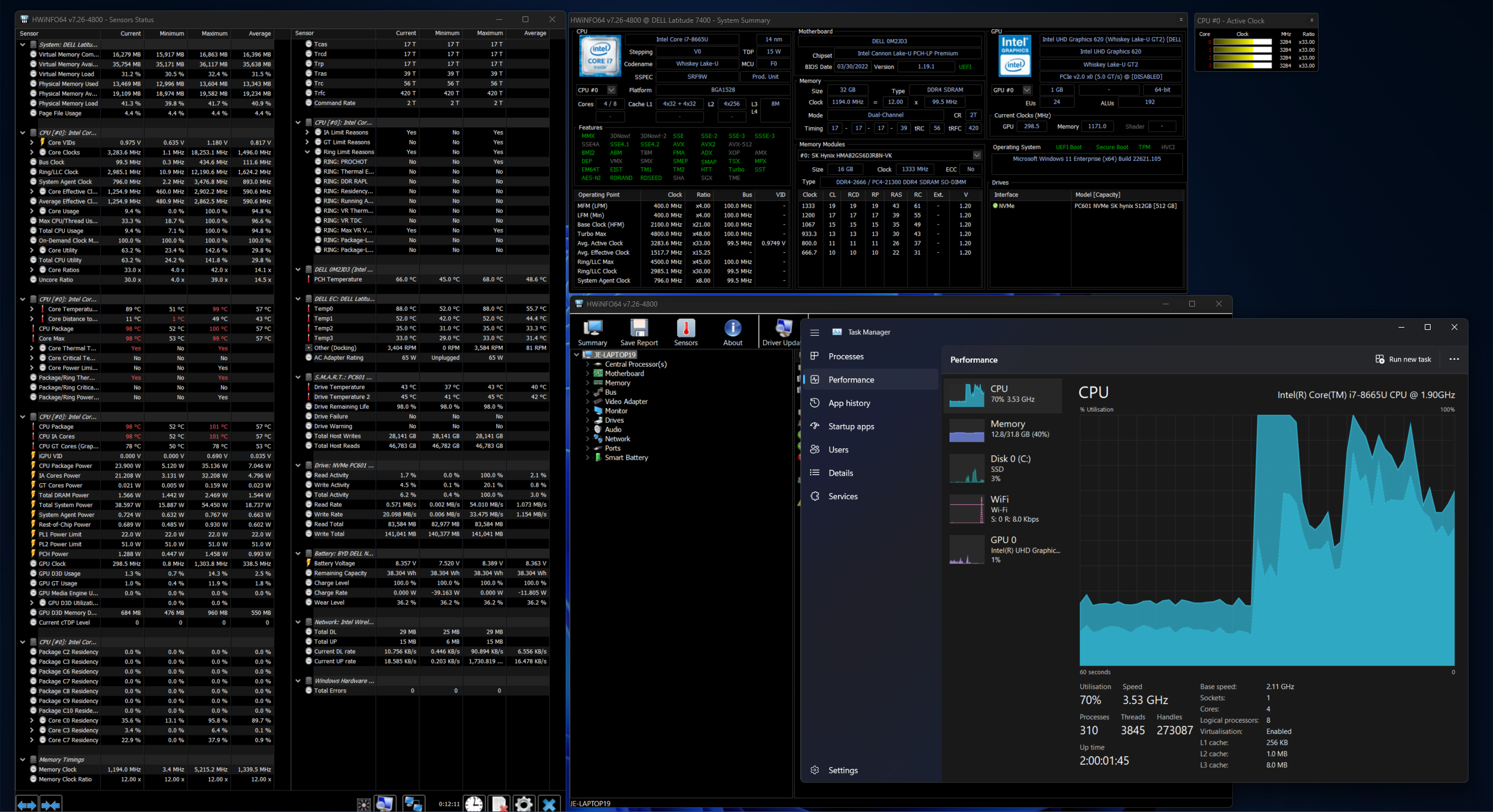Close sensors with the blue X icon
Viewport: 1493px width, 812px height.
coord(549,804)
